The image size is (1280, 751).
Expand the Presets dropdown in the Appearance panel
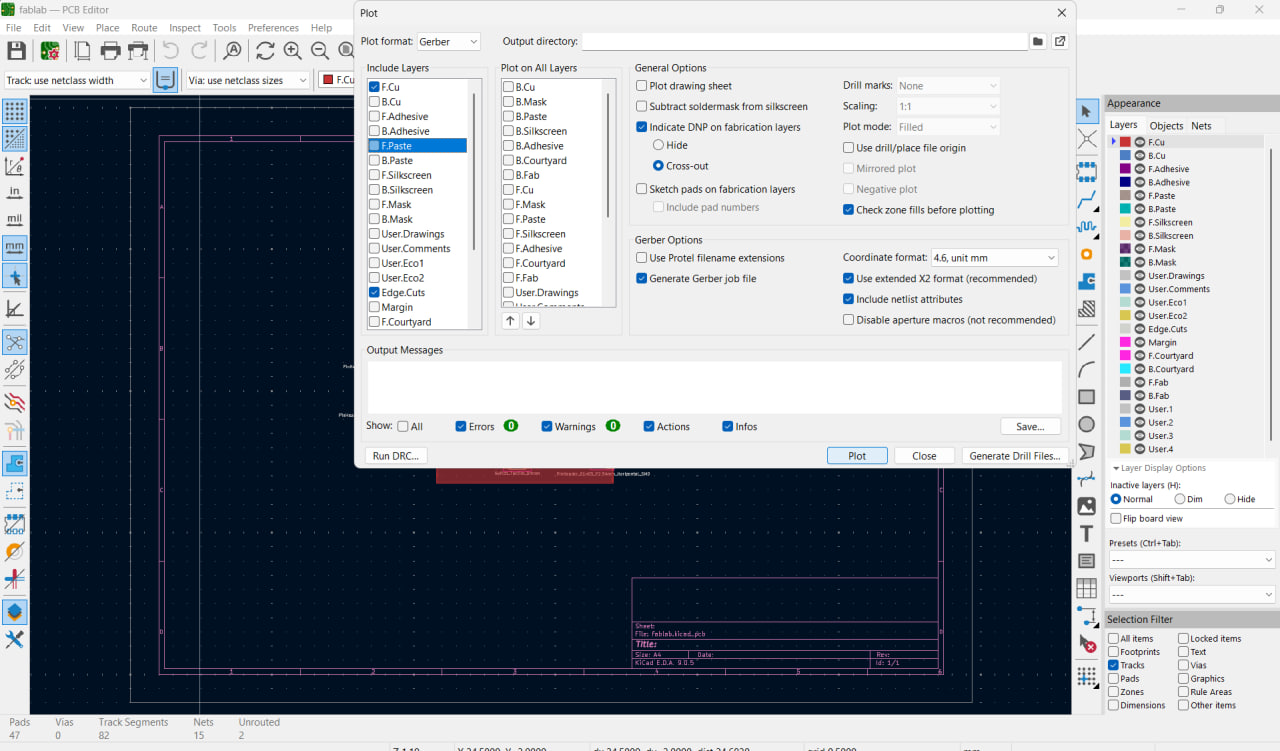tap(1191, 560)
